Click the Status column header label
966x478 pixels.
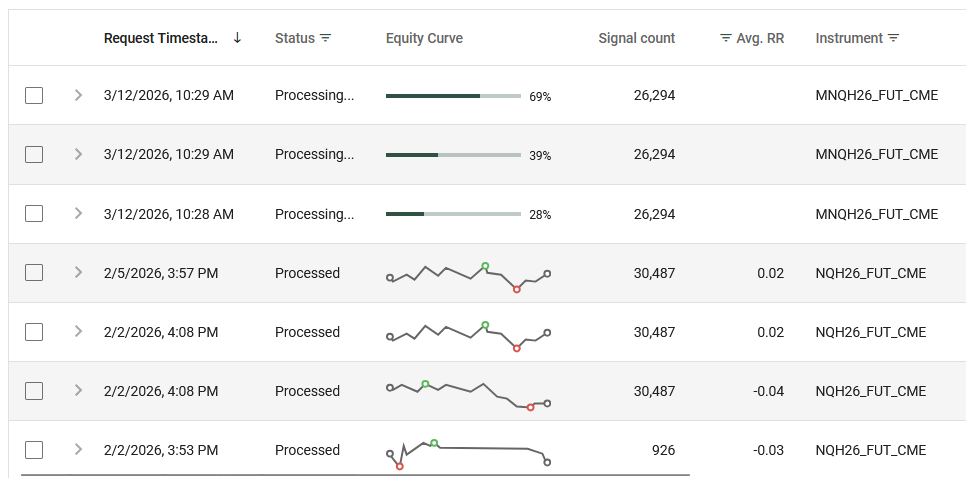click(x=294, y=38)
